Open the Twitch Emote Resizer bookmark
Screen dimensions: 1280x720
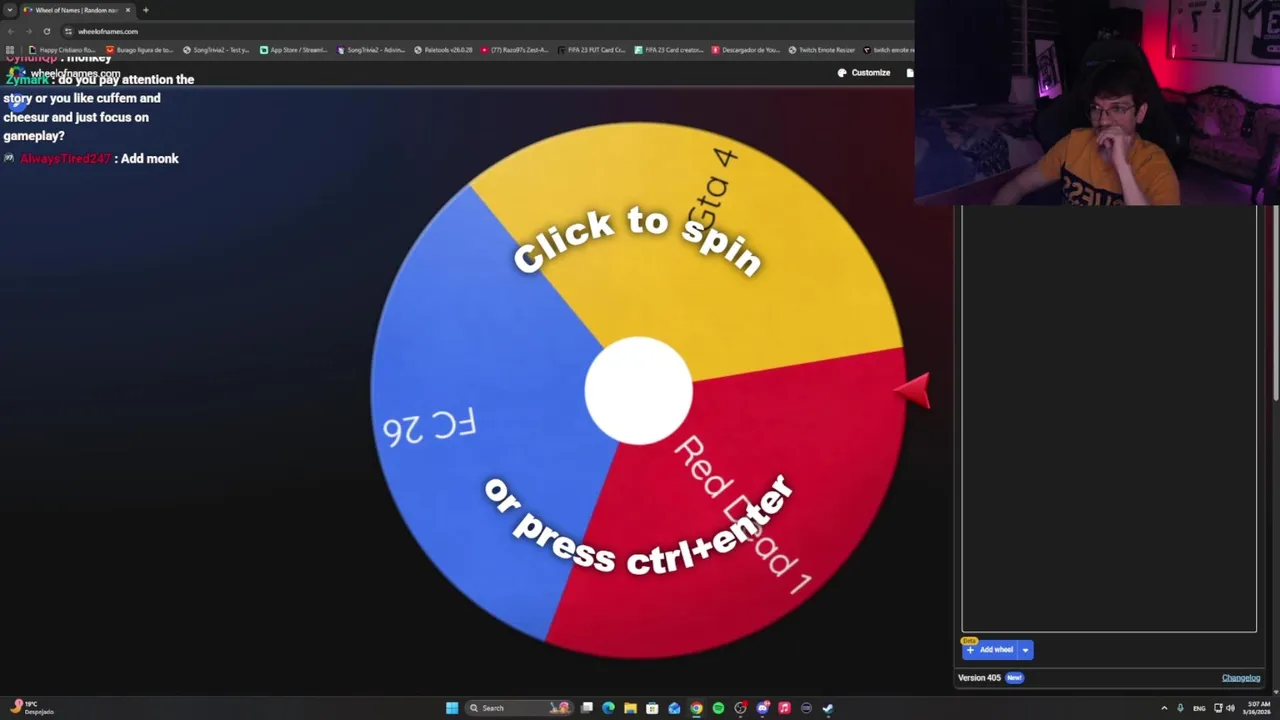(x=822, y=50)
